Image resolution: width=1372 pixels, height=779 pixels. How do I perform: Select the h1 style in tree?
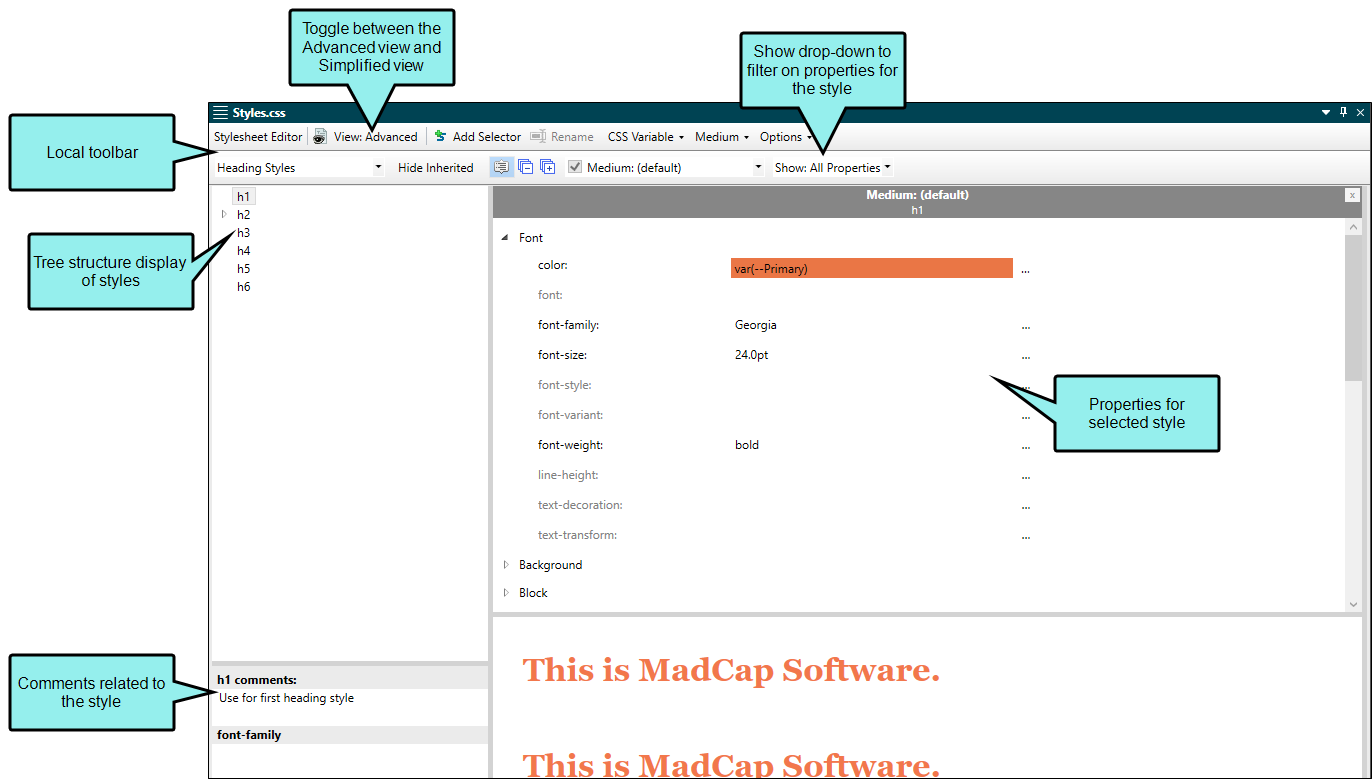(x=244, y=197)
